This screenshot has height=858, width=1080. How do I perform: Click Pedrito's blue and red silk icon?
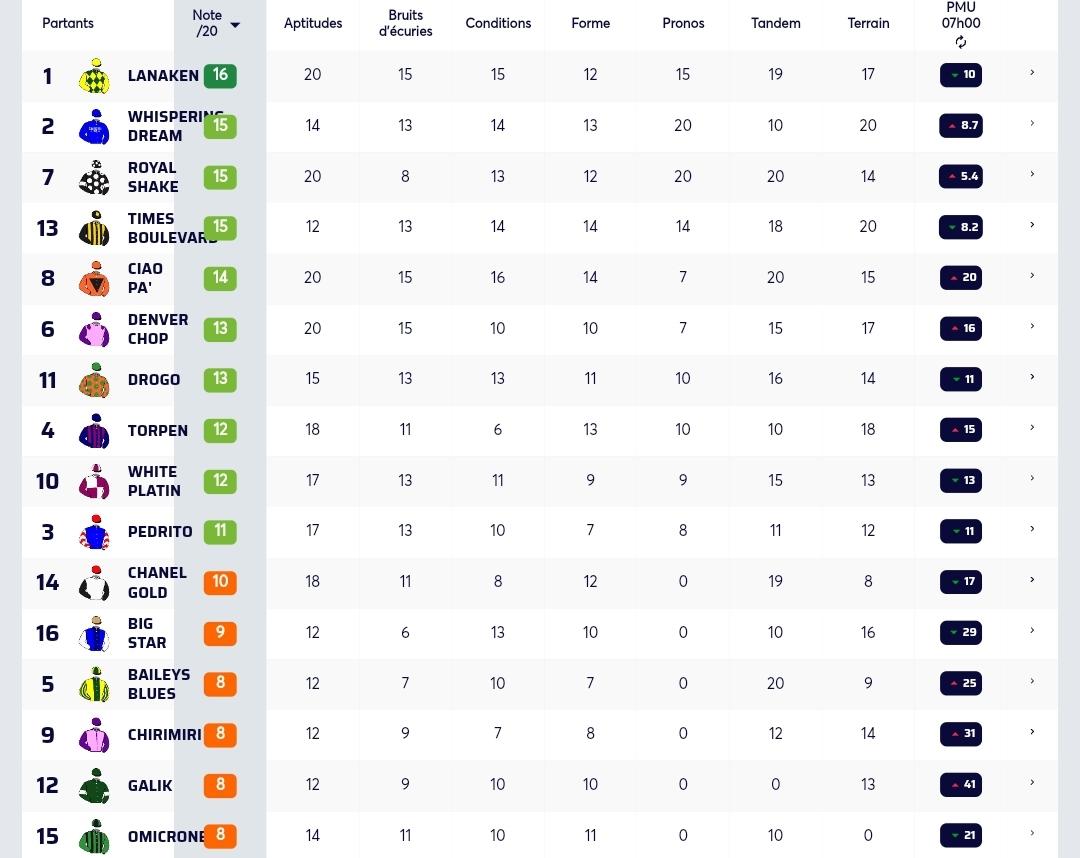tap(94, 532)
